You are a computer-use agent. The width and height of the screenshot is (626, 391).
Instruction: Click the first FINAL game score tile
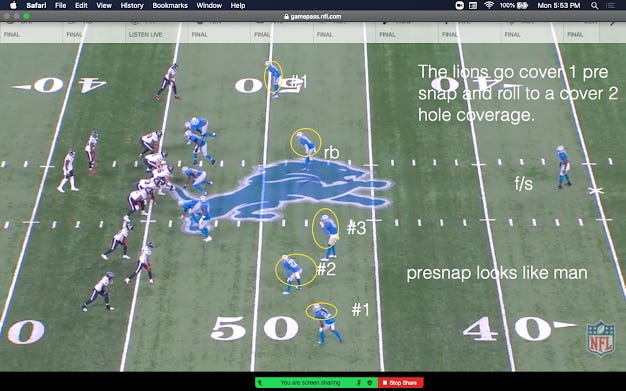coord(31,32)
